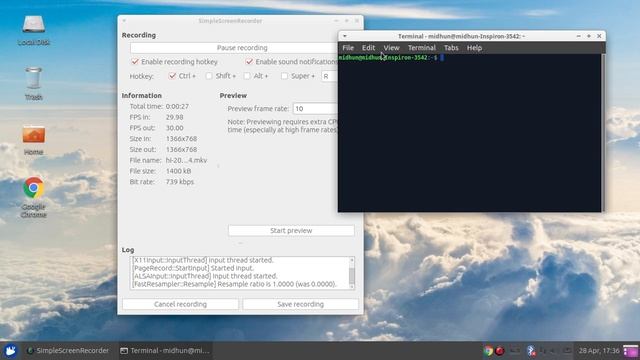Toggle Enable recording hotkey checkbox
The height and width of the screenshot is (360, 640).
point(135,62)
